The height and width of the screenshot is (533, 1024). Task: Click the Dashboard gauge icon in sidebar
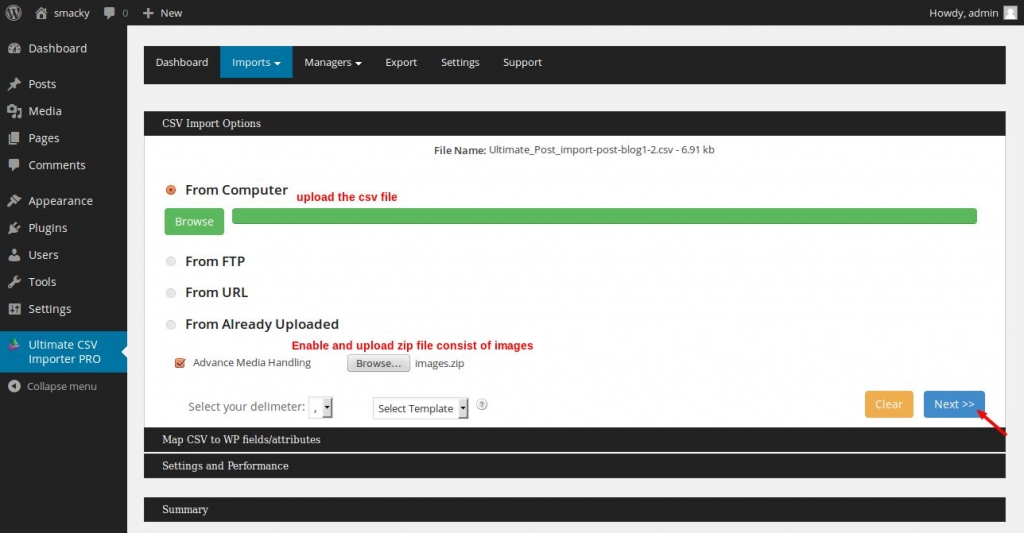click(x=14, y=48)
